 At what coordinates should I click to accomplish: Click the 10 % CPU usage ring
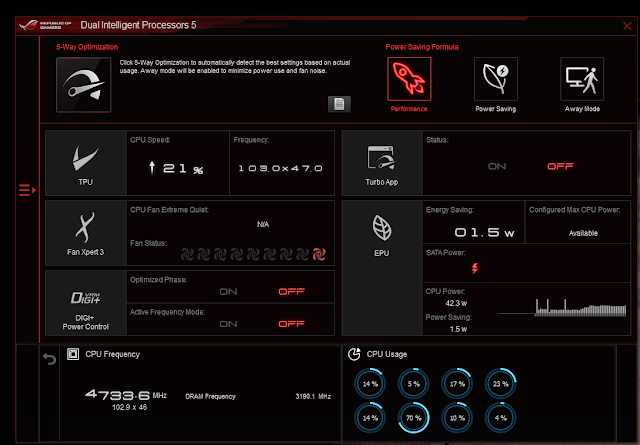pyautogui.click(x=457, y=418)
